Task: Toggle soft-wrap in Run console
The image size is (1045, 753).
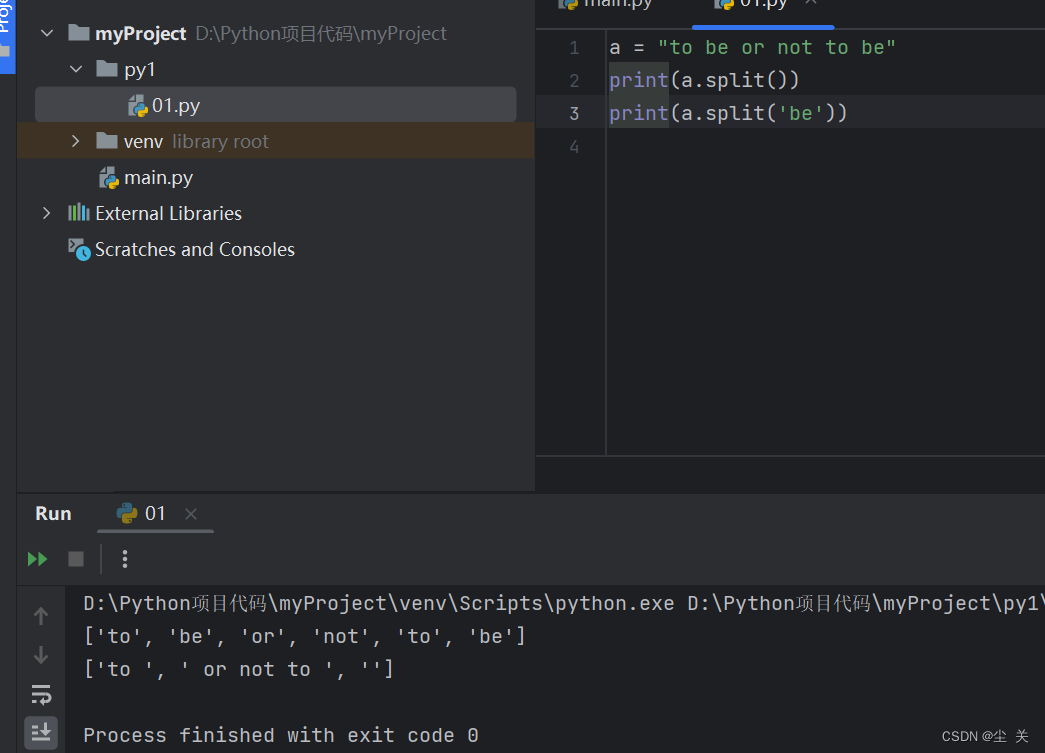Action: [41, 694]
